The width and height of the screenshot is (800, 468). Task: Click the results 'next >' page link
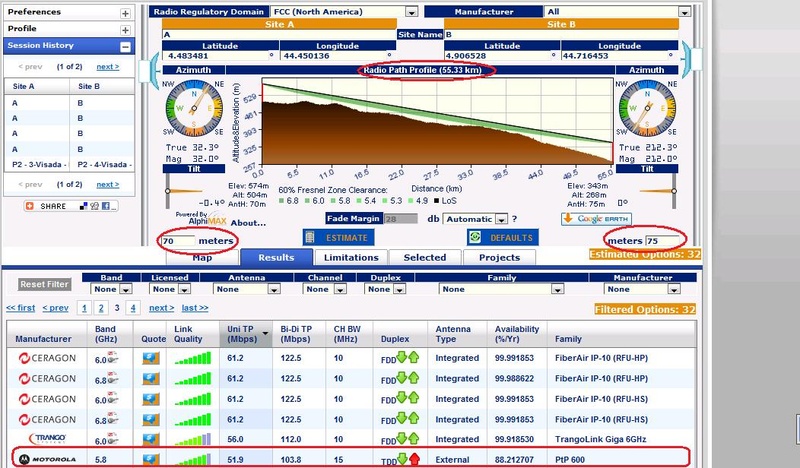[x=161, y=308]
